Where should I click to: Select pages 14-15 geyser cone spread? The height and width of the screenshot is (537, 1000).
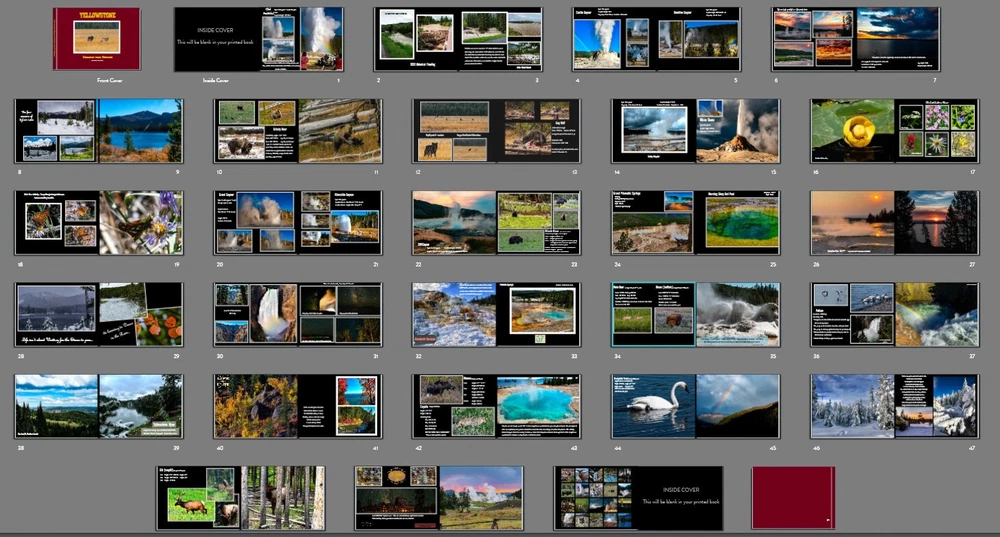pyautogui.click(x=695, y=131)
